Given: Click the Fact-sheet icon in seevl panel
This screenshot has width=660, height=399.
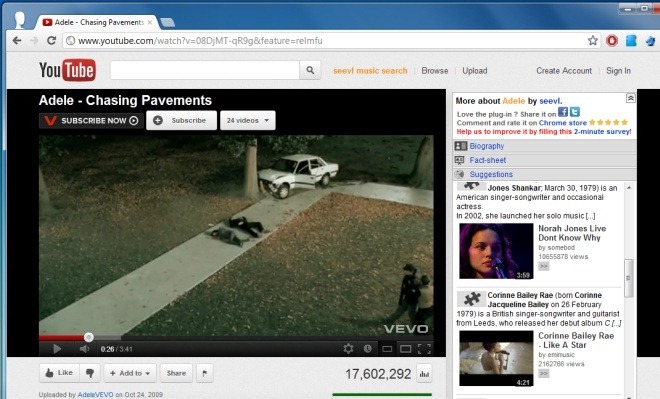Looking at the screenshot, I should point(460,160).
